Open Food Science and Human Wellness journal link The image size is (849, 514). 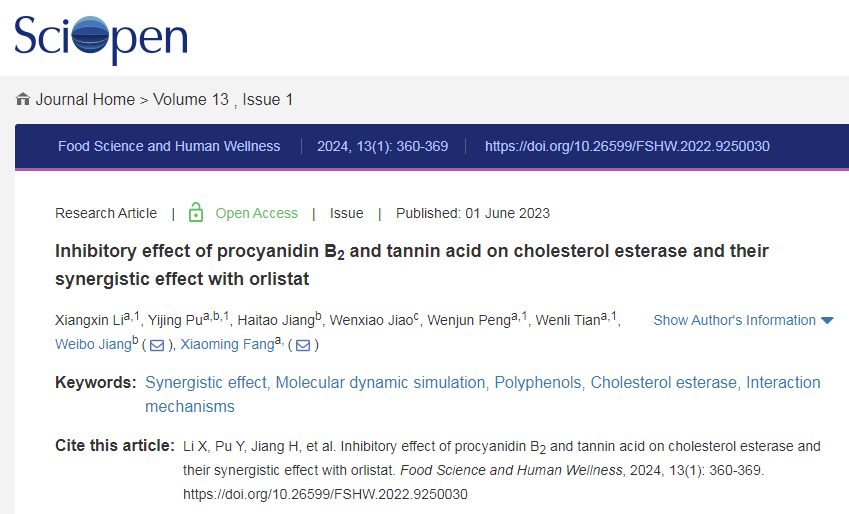(169, 146)
